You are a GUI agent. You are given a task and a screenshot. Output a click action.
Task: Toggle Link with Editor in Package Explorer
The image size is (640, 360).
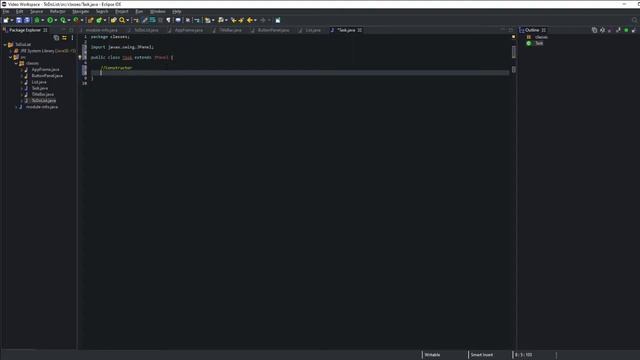[x=64, y=38]
